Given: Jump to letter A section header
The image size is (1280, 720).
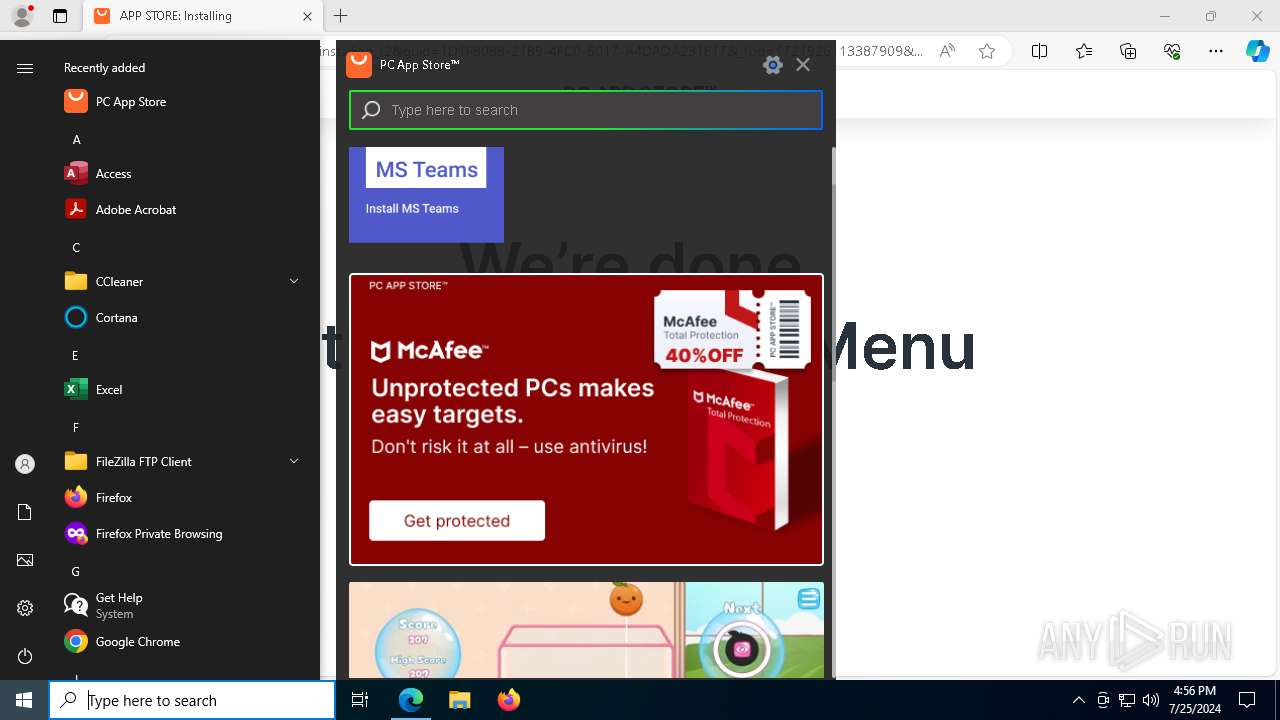Looking at the screenshot, I should tap(76, 140).
